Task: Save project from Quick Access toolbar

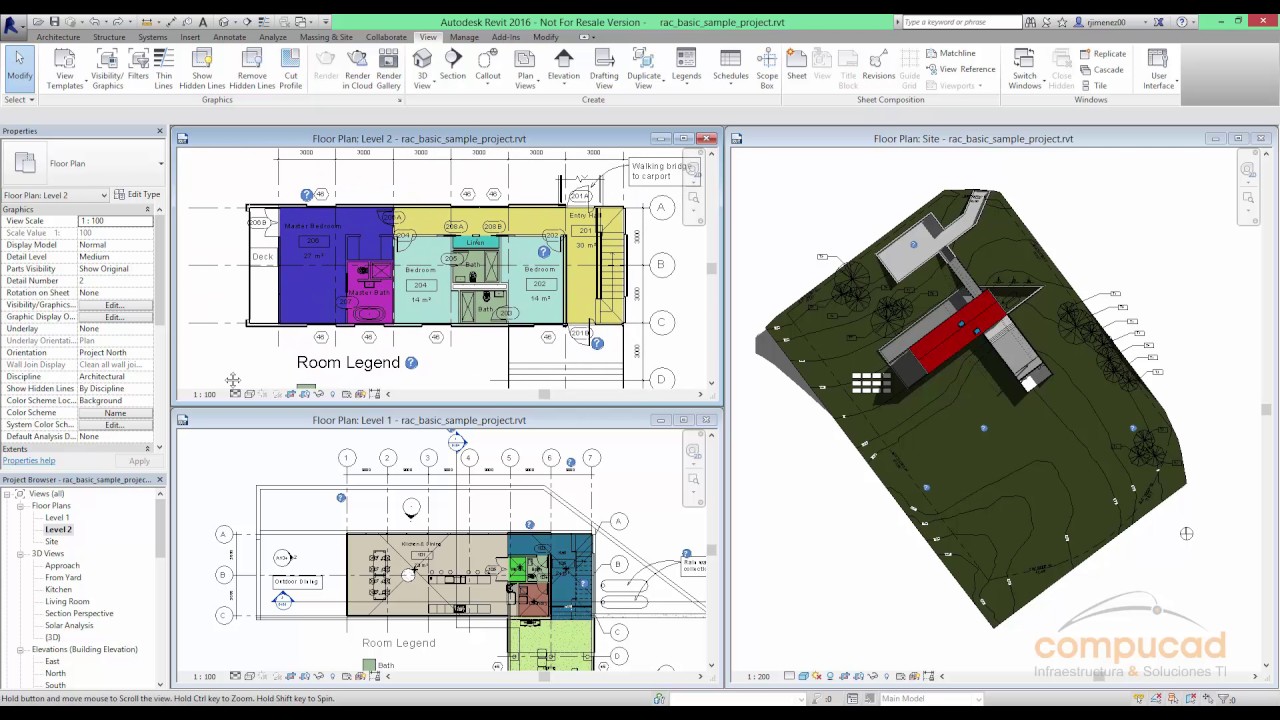Action: (x=54, y=22)
